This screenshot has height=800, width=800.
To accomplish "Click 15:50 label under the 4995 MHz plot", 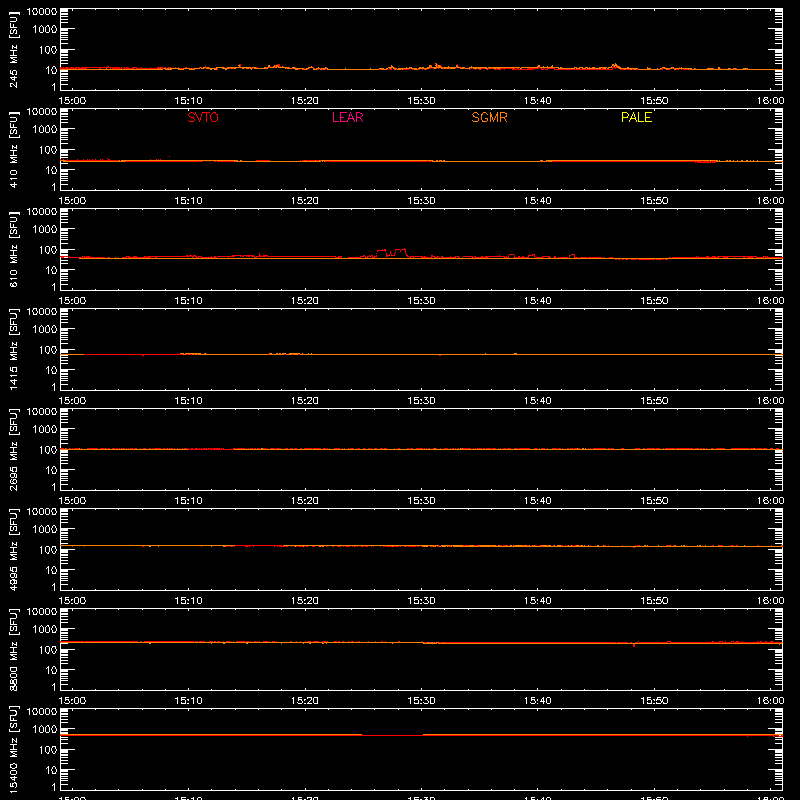I will pyautogui.click(x=654, y=601).
